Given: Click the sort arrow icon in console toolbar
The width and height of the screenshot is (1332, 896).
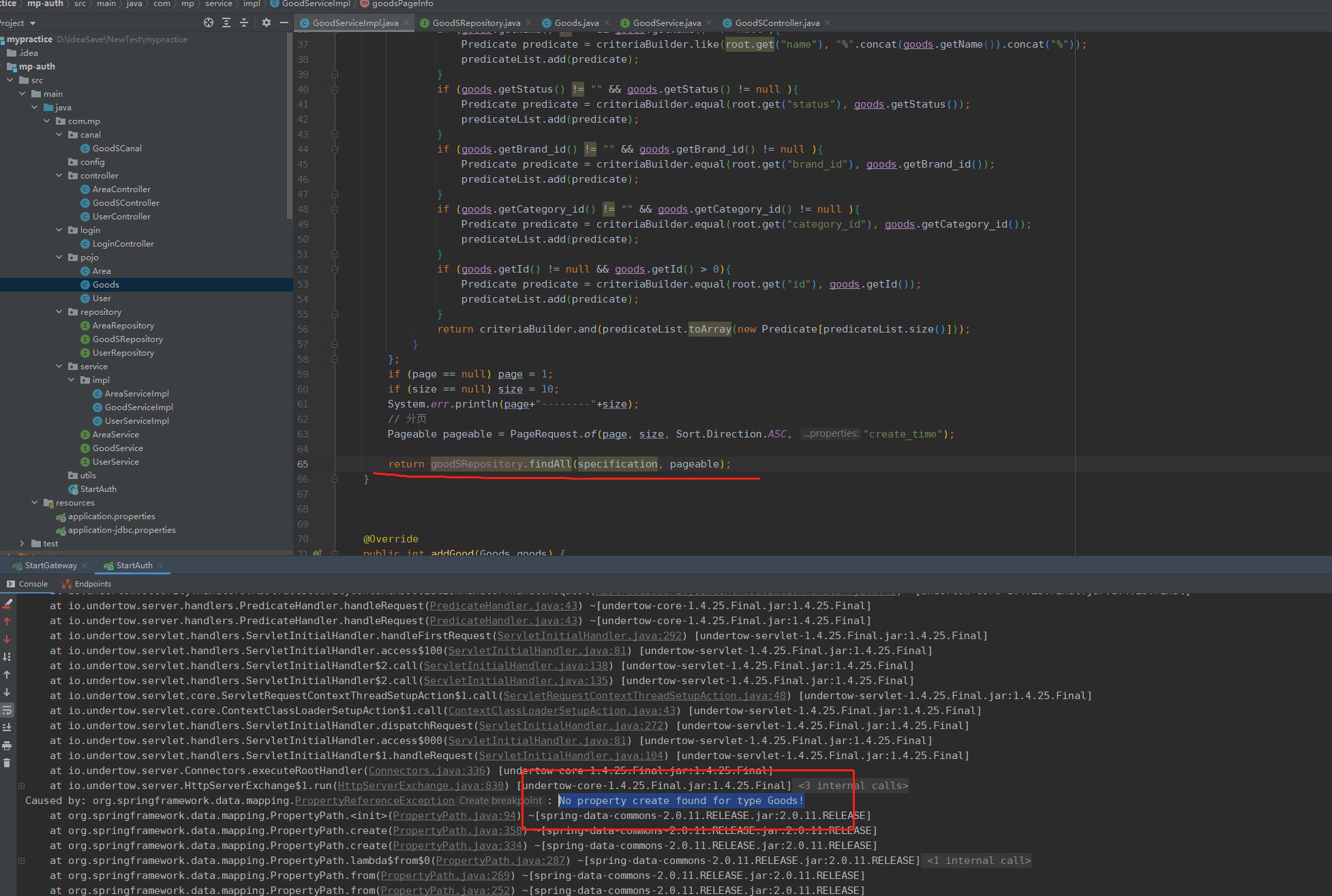Looking at the screenshot, I should point(7,657).
